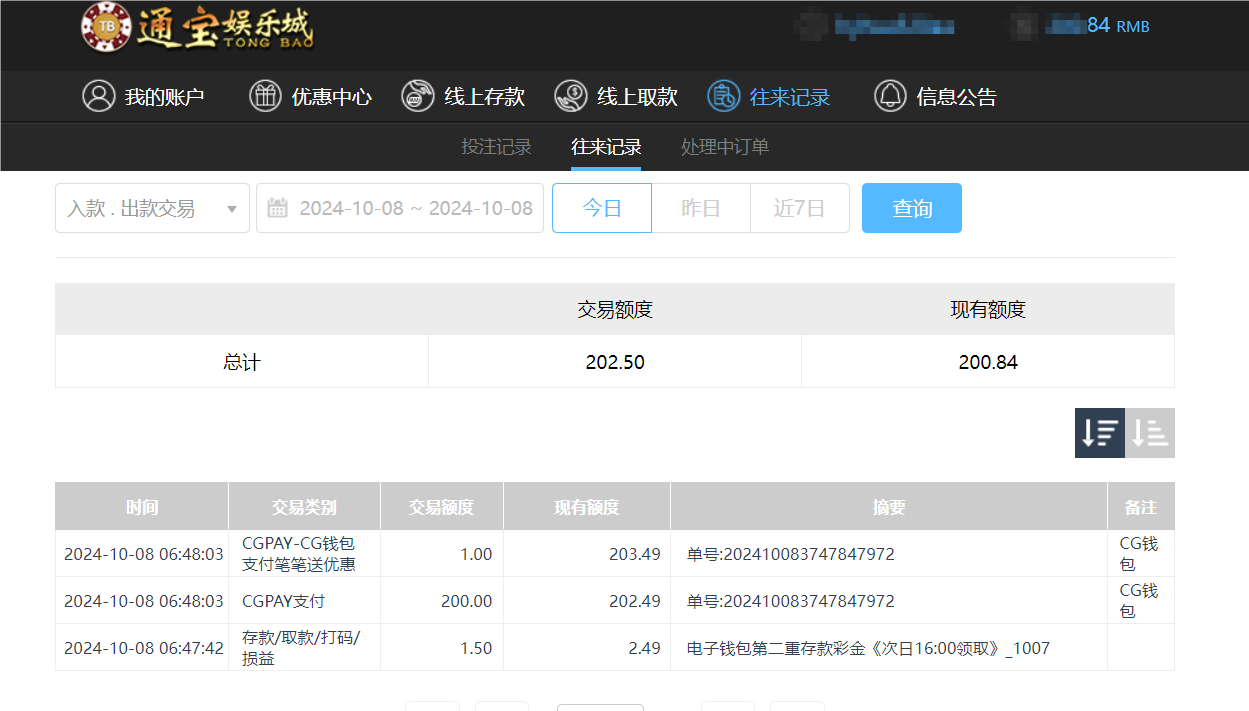Viewport: 1249px width, 711px height.
Task: Open 我的账户 via the person icon
Action: [x=97, y=96]
